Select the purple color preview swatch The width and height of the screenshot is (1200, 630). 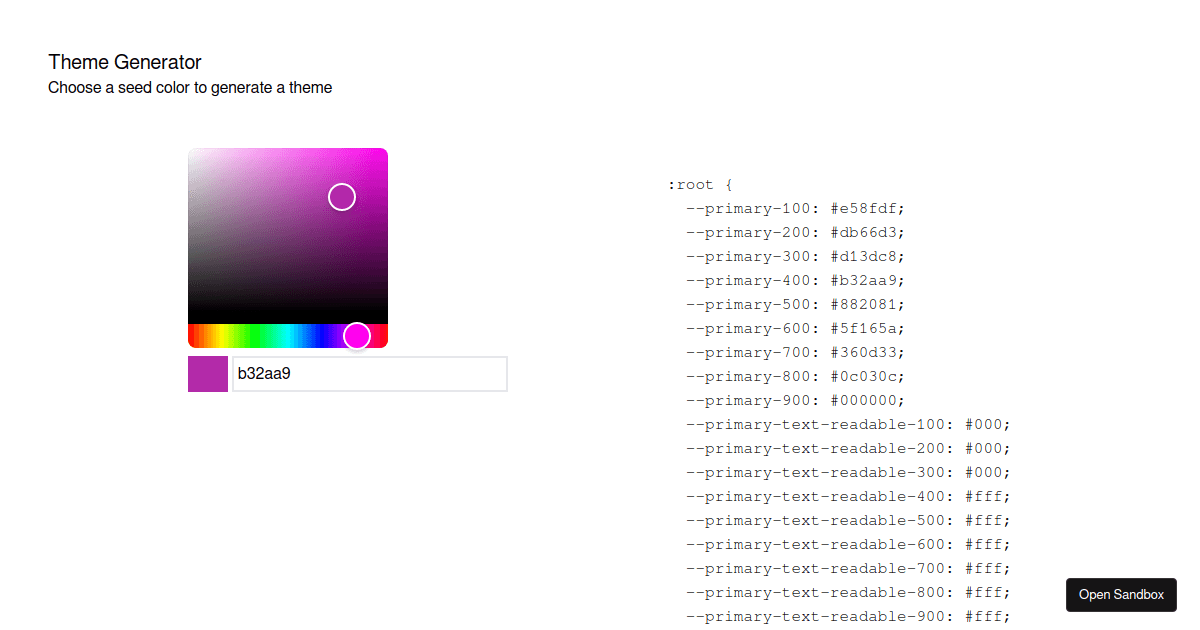(207, 373)
